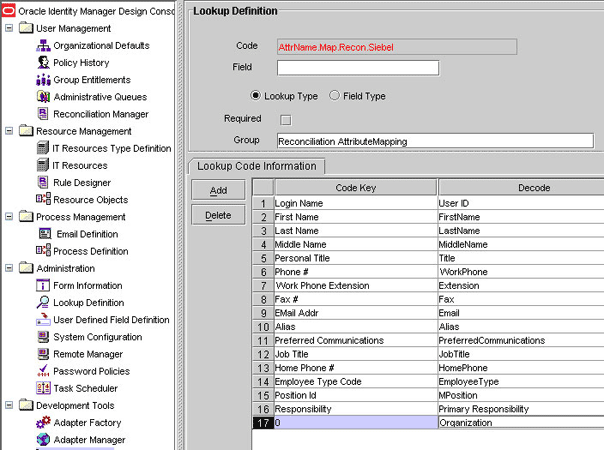This screenshot has height=450, width=604.
Task: Click the Password Policies icon
Action: [x=43, y=371]
